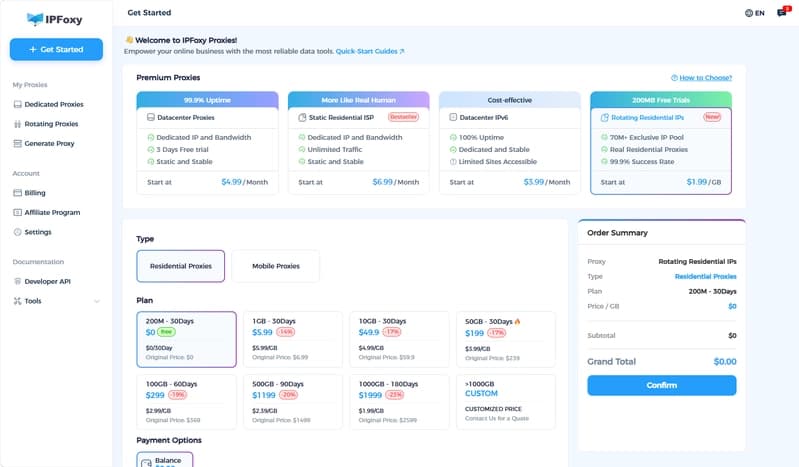The height and width of the screenshot is (467, 799).
Task: Select the Balance payment option
Action: (165, 460)
